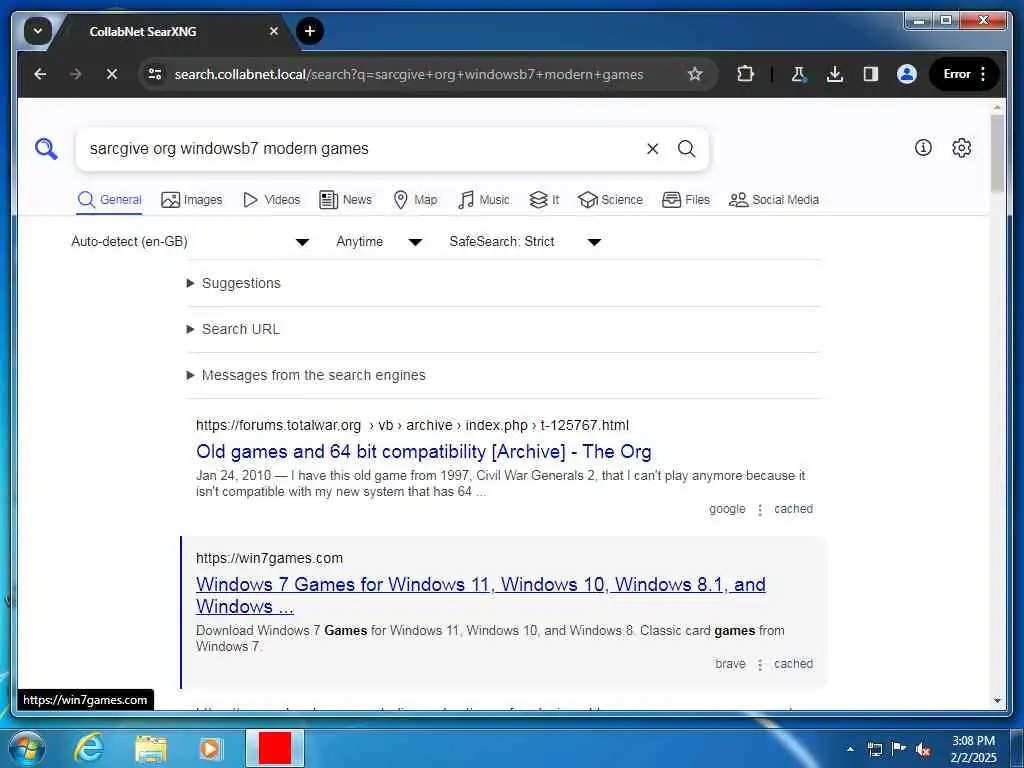Open the tab search dropdown
The width and height of the screenshot is (1024, 768).
click(37, 31)
